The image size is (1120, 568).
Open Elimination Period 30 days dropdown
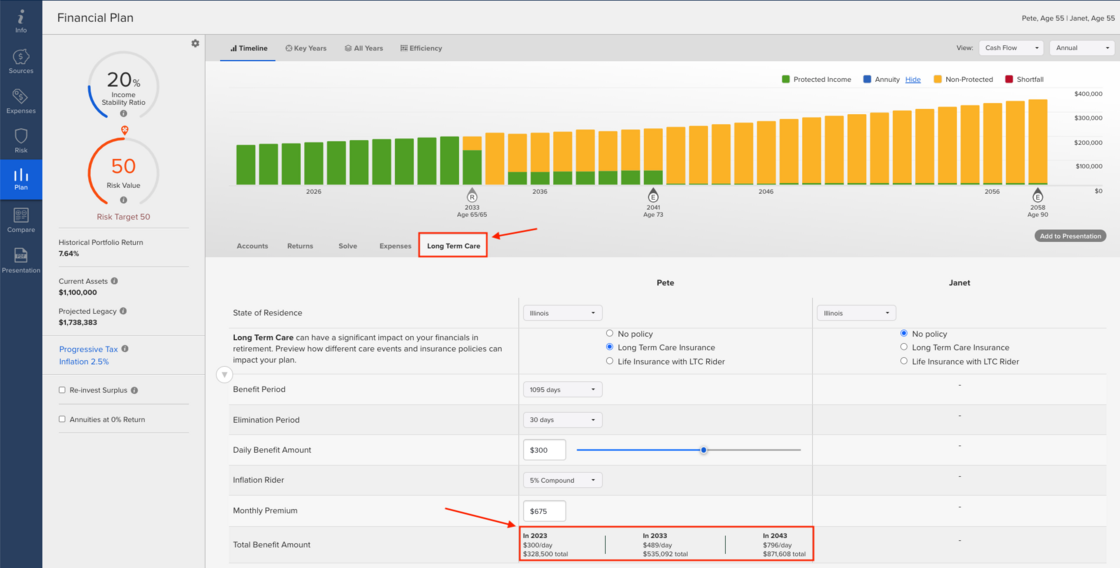562,420
